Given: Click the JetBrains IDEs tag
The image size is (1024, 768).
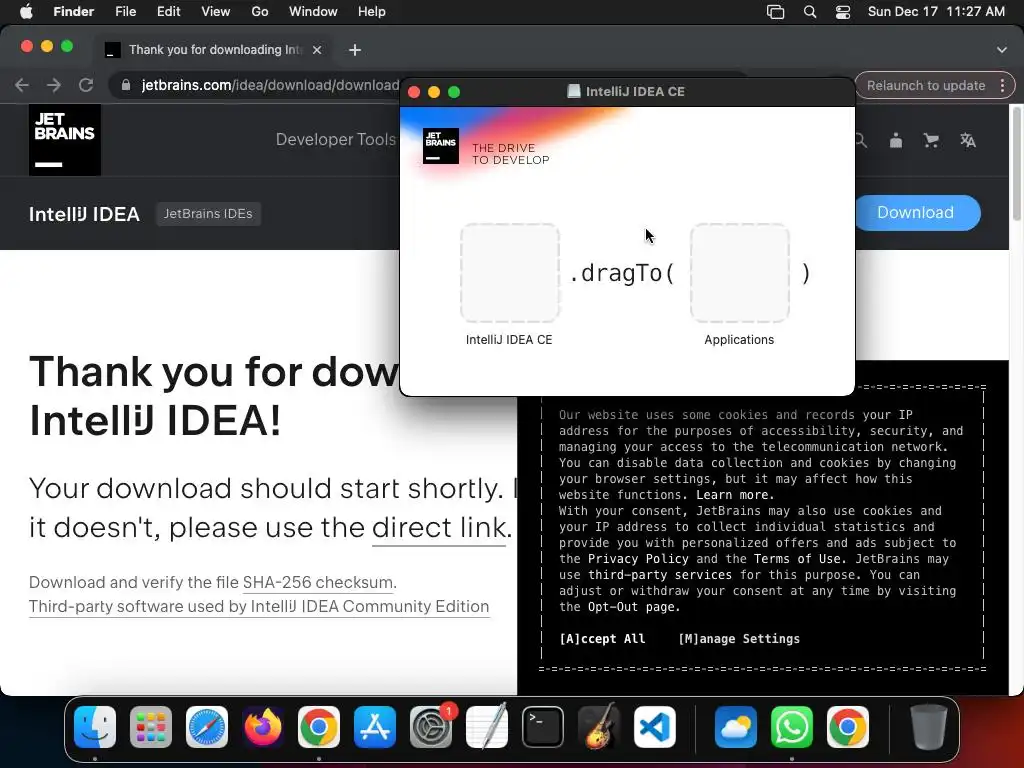Looking at the screenshot, I should pyautogui.click(x=208, y=214).
